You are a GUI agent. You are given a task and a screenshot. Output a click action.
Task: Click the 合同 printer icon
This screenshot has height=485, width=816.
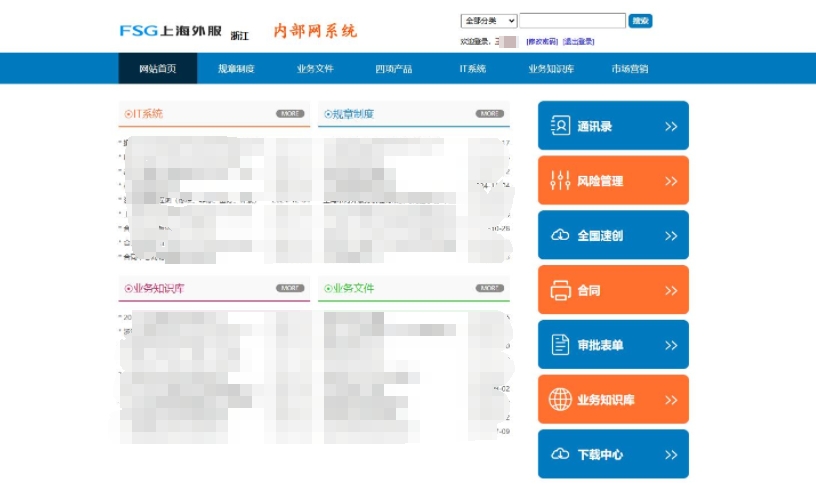click(x=560, y=291)
